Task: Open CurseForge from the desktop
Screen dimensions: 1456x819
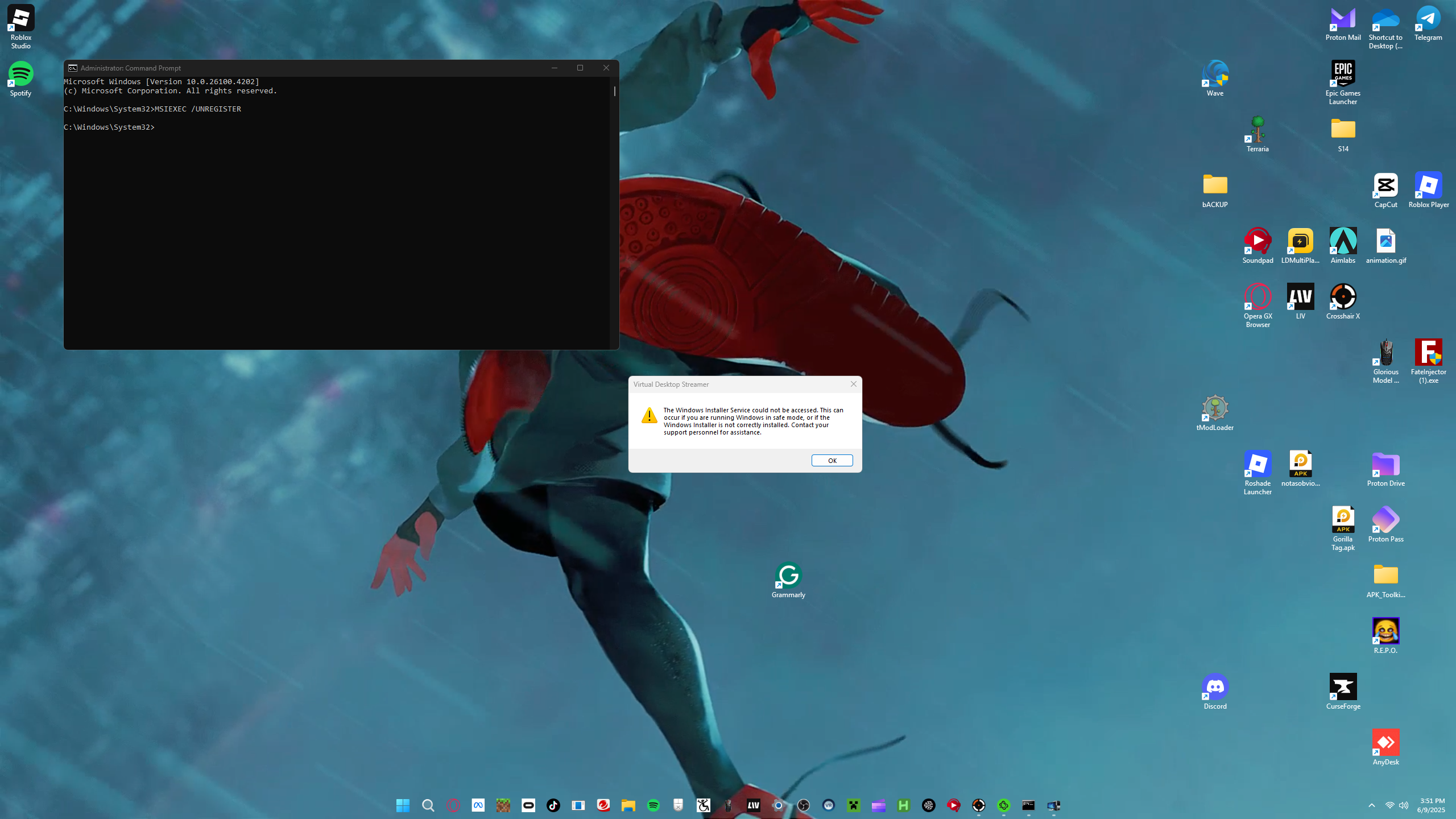Action: click(1343, 687)
